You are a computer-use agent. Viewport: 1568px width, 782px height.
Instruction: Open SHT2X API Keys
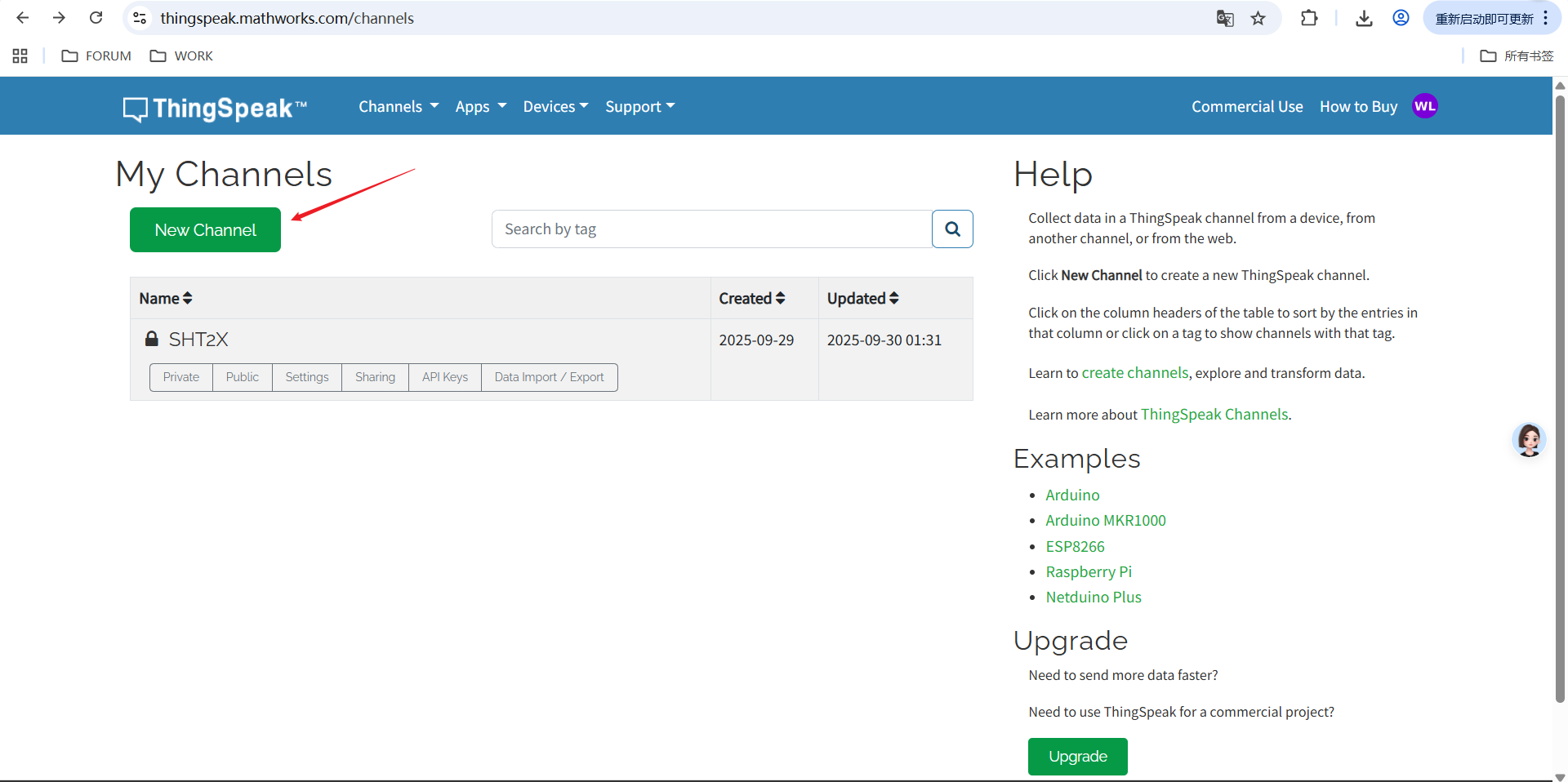445,377
